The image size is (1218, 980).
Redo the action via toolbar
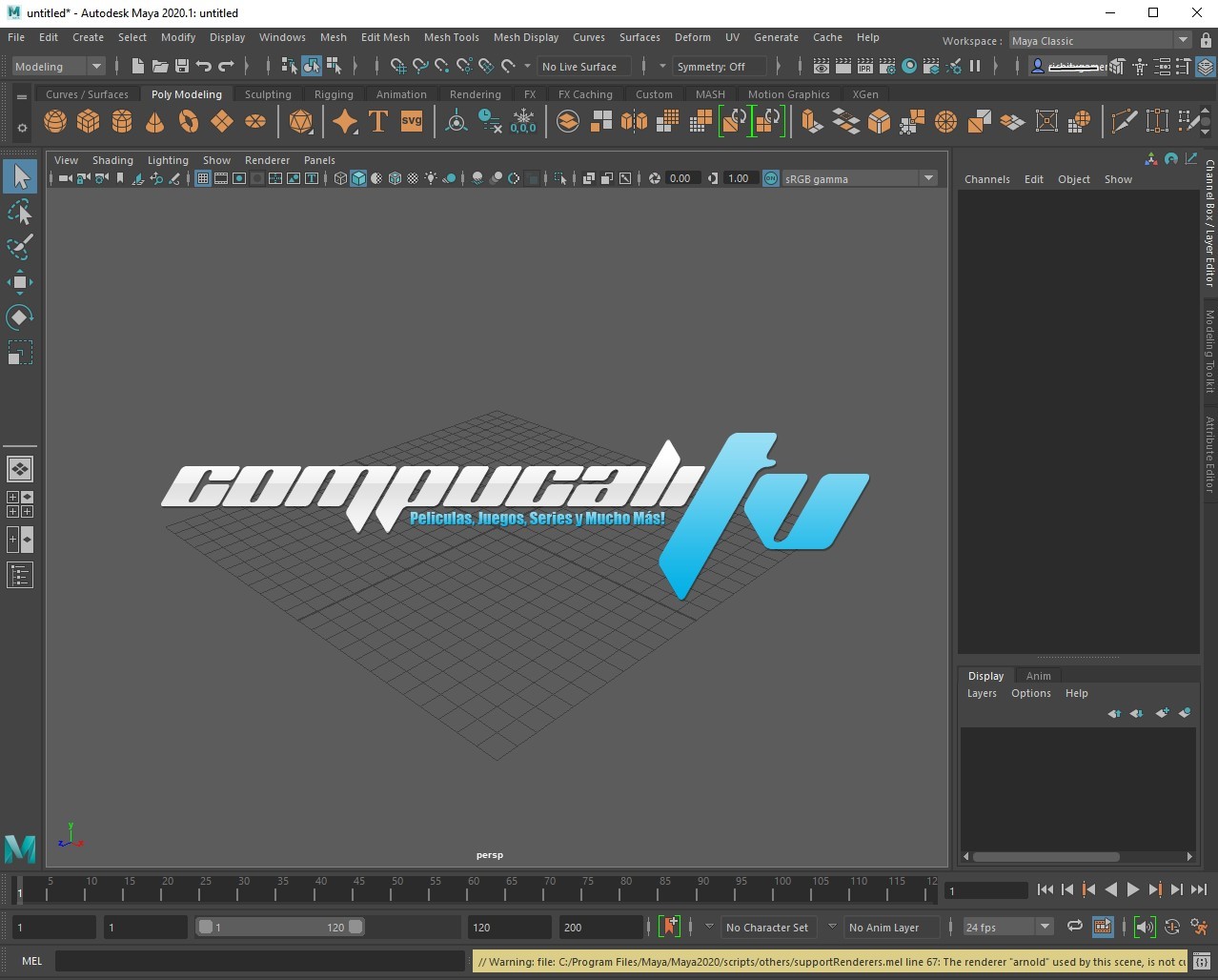point(226,66)
